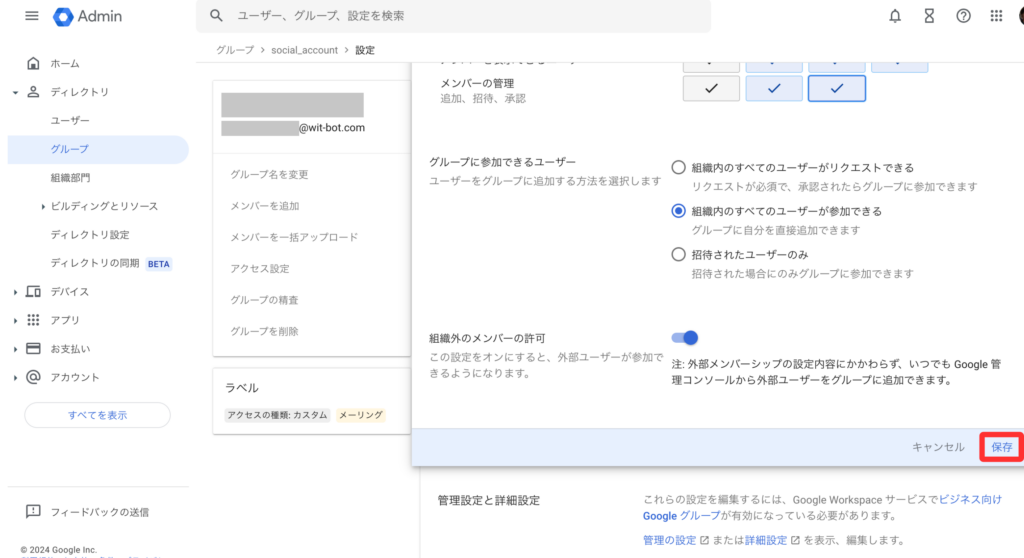Click the feedback icon at sidebar bottom
The height and width of the screenshot is (558, 1024).
coord(33,512)
